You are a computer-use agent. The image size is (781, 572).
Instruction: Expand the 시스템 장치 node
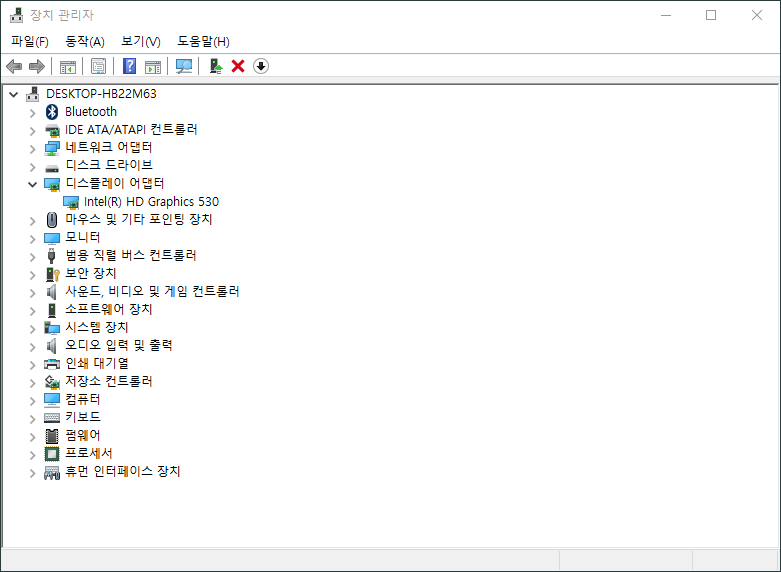point(33,329)
